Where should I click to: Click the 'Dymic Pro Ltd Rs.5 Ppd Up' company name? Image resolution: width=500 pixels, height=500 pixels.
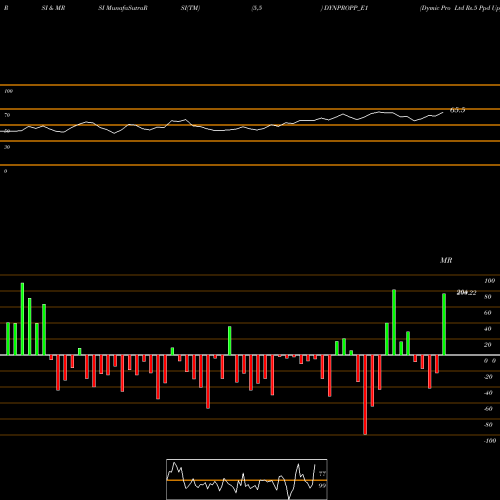click(x=460, y=8)
